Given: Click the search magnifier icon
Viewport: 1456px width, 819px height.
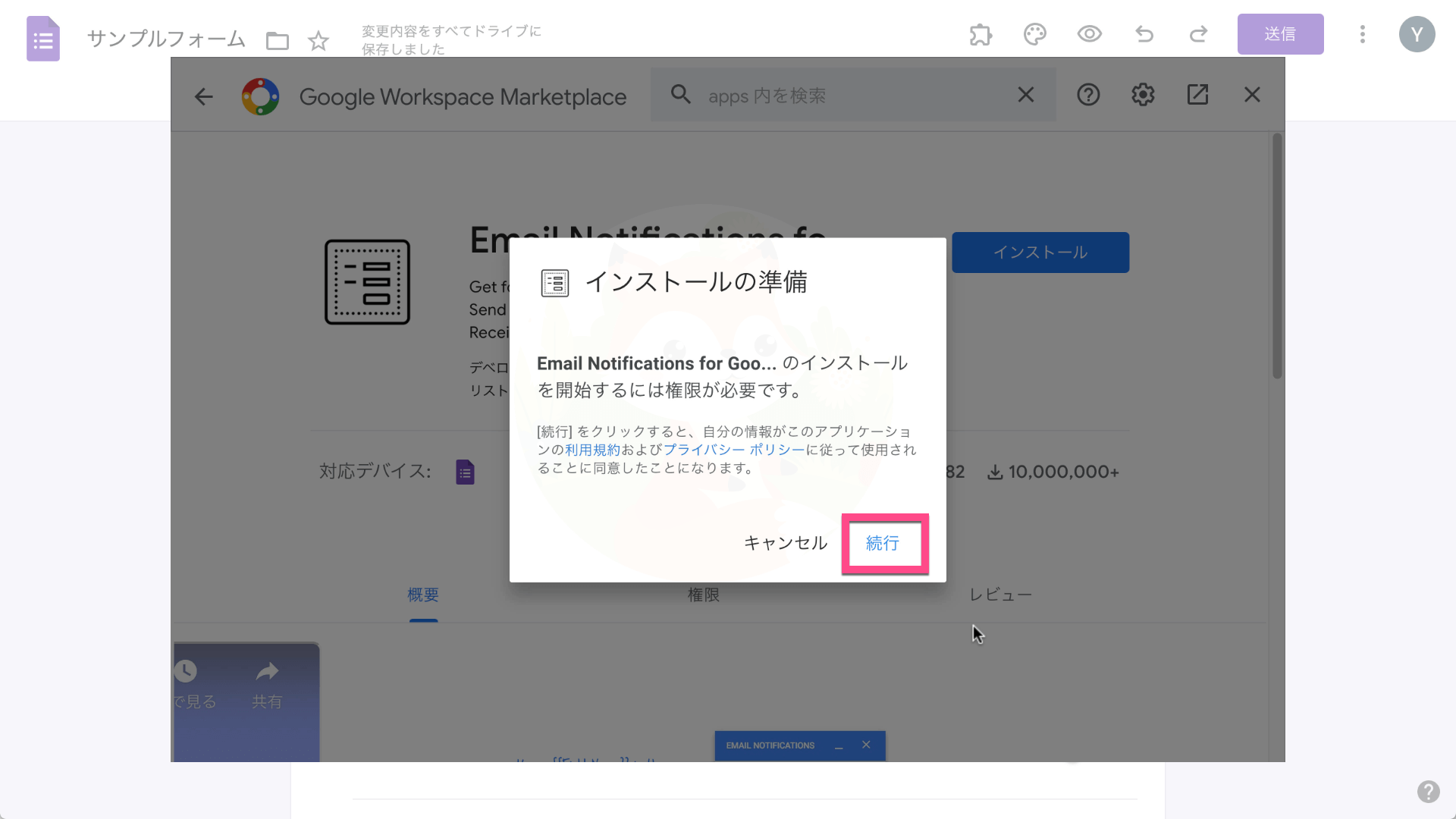Looking at the screenshot, I should [681, 95].
